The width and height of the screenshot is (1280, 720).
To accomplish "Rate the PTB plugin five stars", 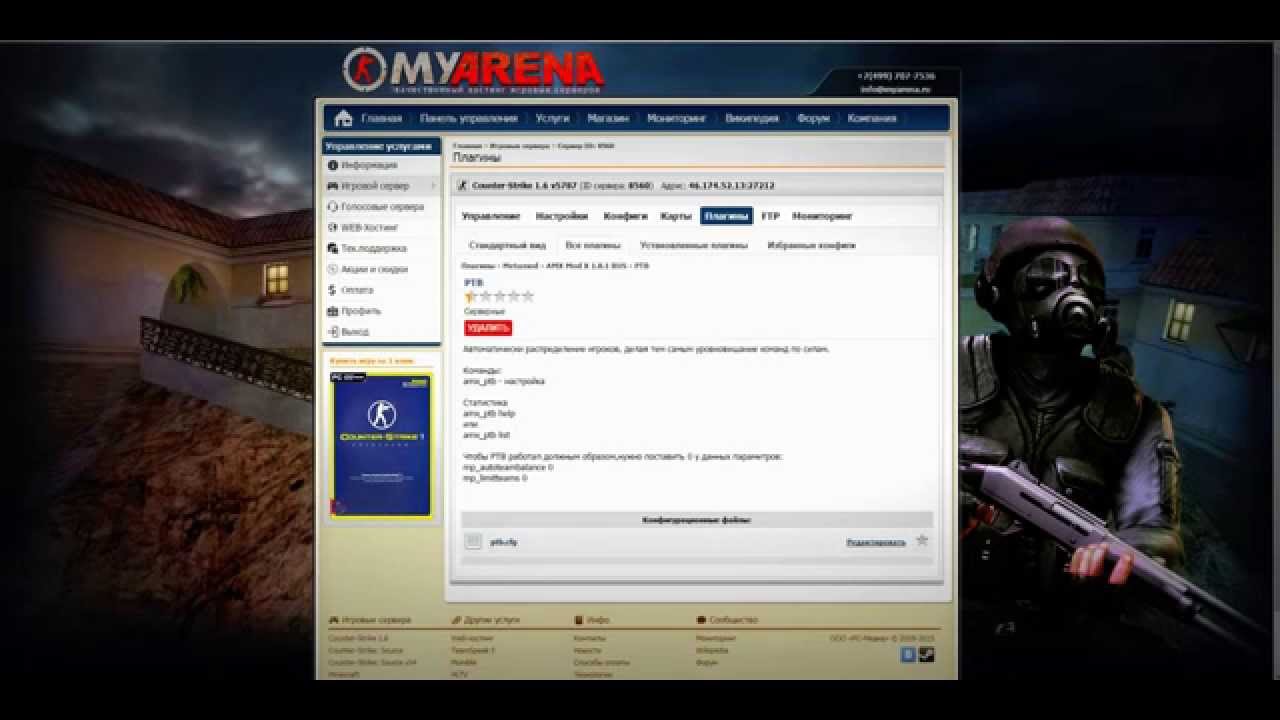I will (528, 296).
